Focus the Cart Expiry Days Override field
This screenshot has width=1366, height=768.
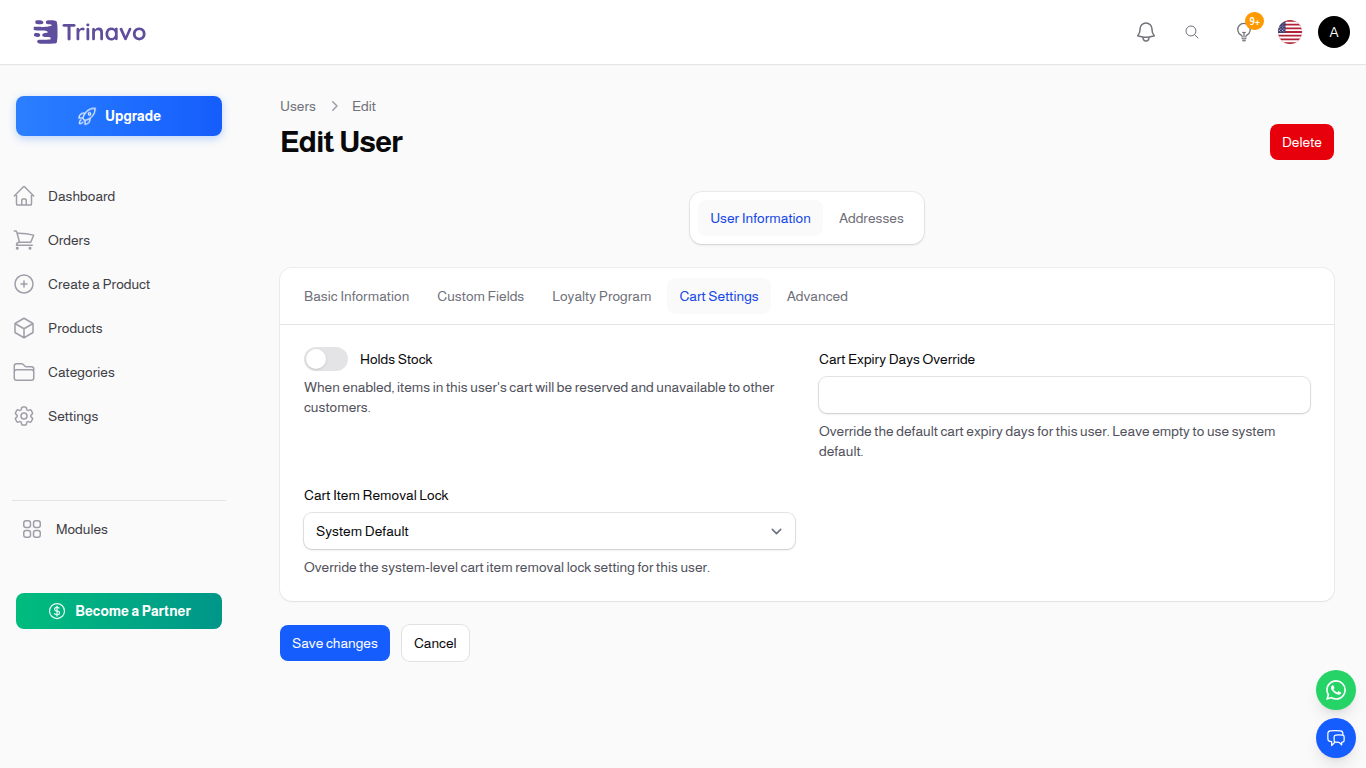point(1064,395)
